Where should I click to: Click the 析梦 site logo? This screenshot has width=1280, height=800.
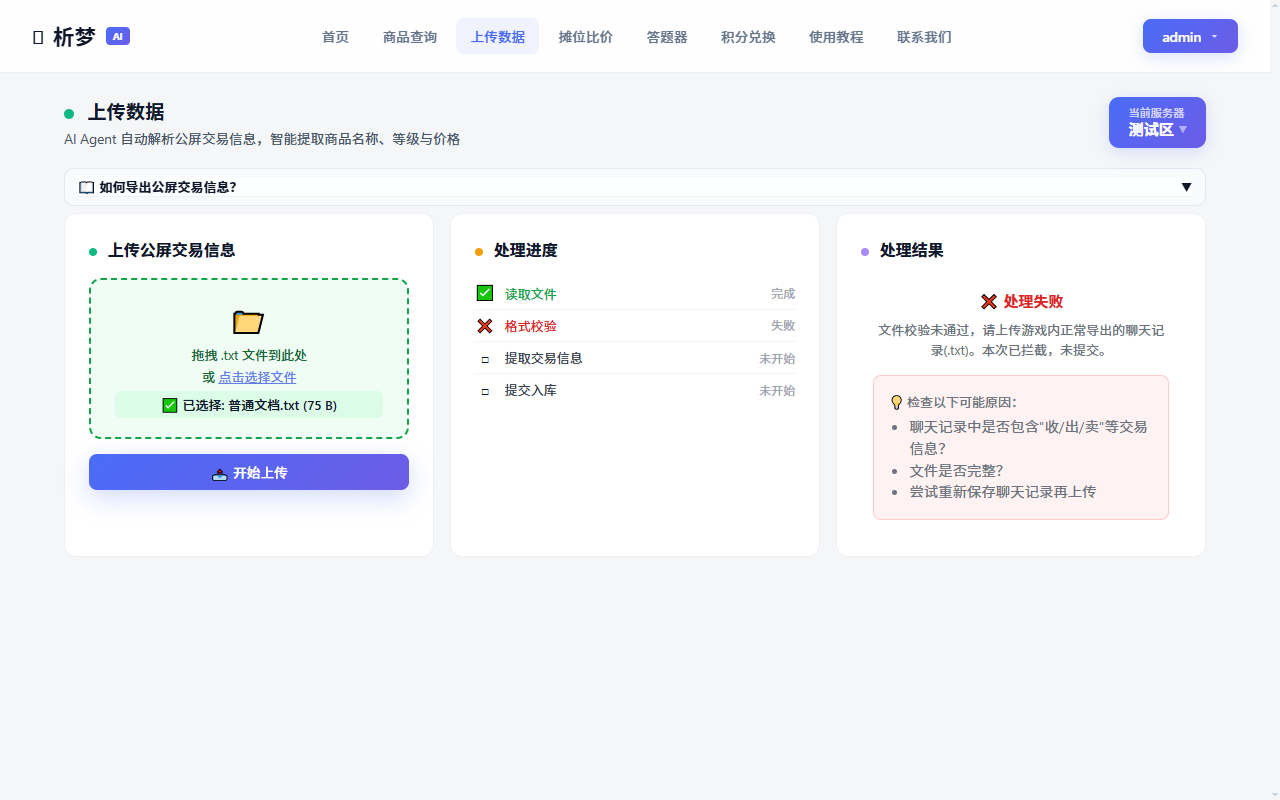tap(64, 37)
